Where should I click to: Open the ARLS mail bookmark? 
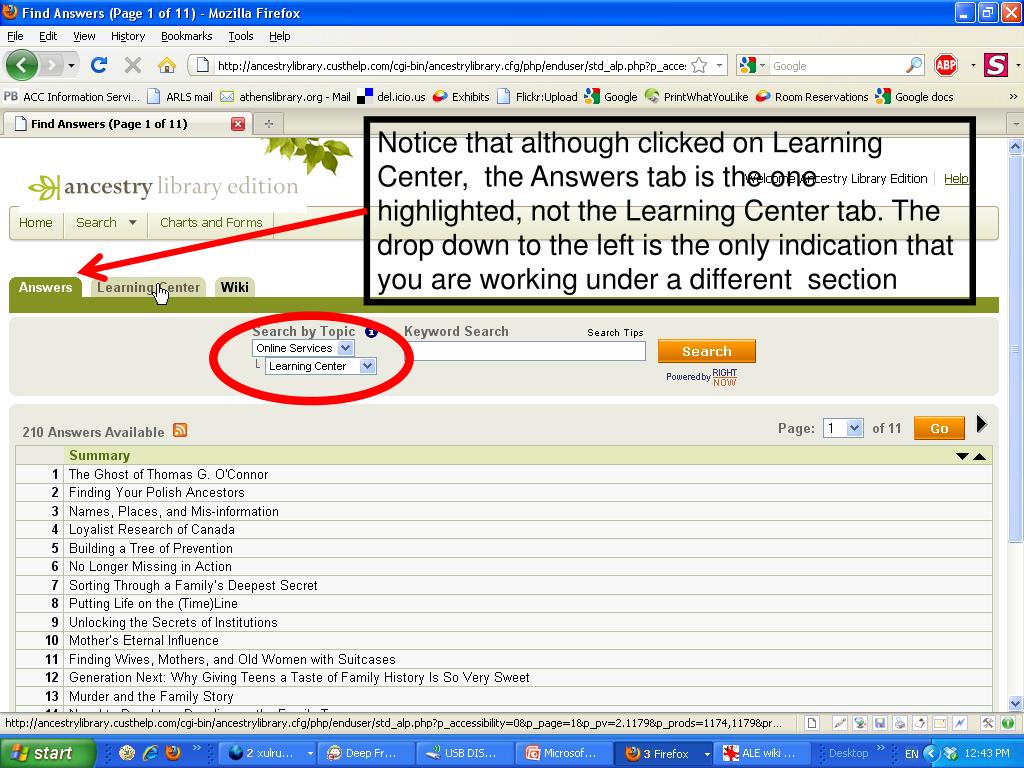180,97
